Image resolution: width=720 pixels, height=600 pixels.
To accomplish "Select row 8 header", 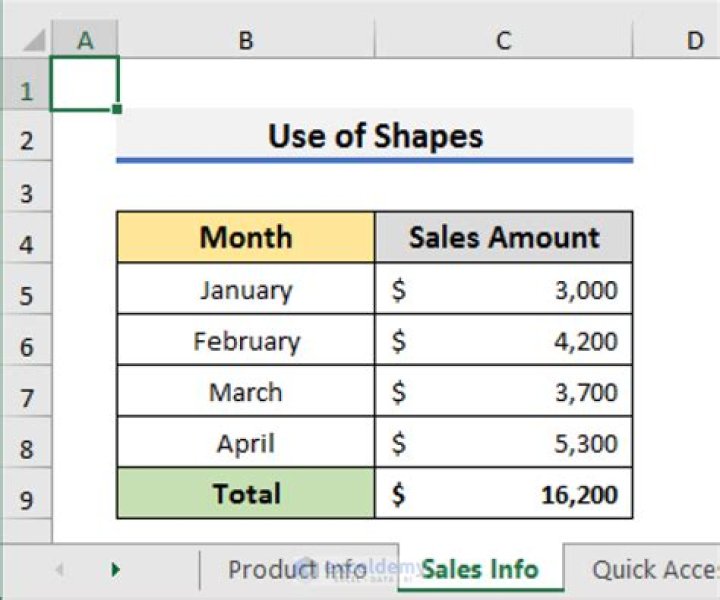I will pyautogui.click(x=26, y=443).
